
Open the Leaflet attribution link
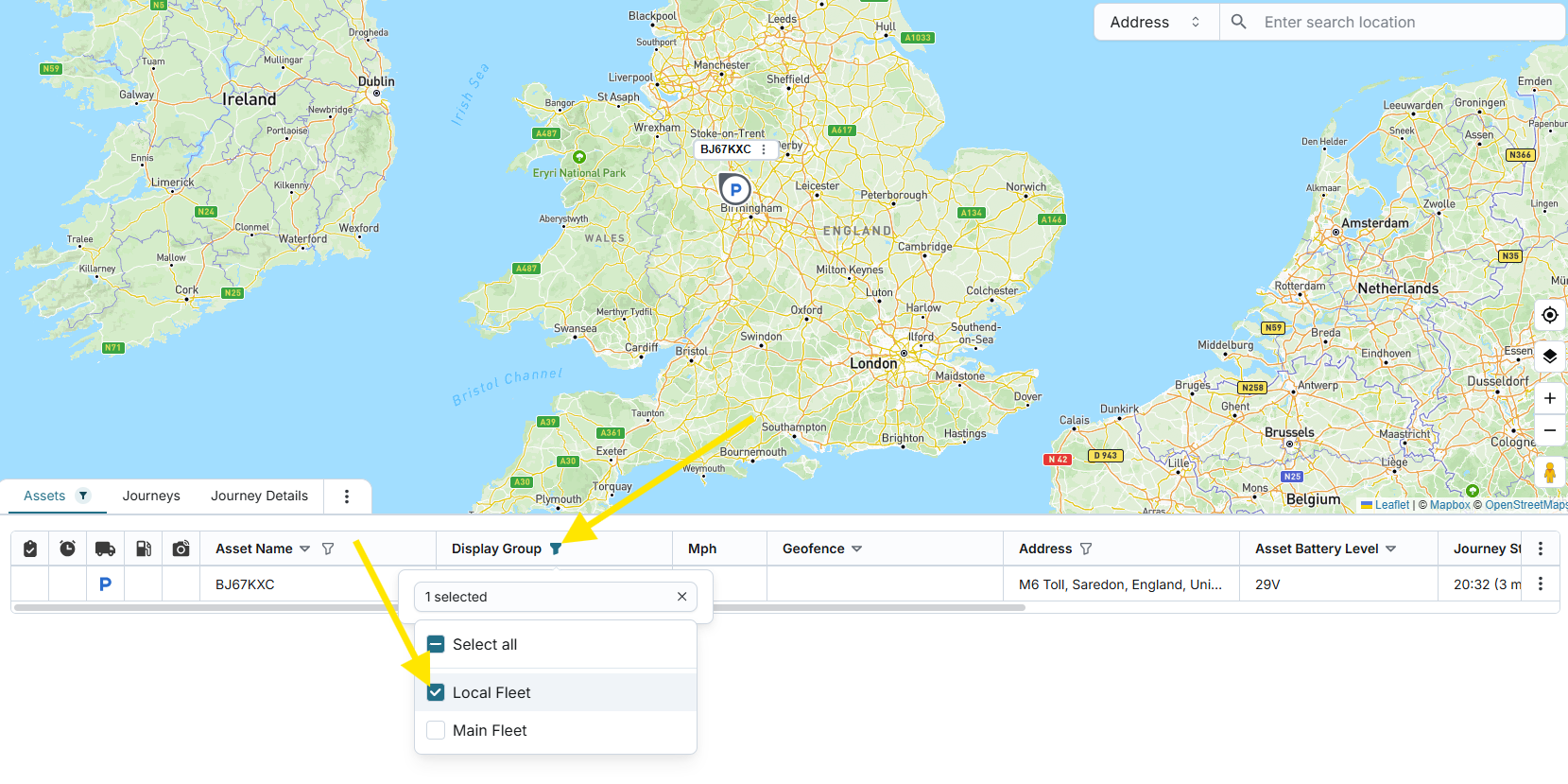coord(1391,505)
